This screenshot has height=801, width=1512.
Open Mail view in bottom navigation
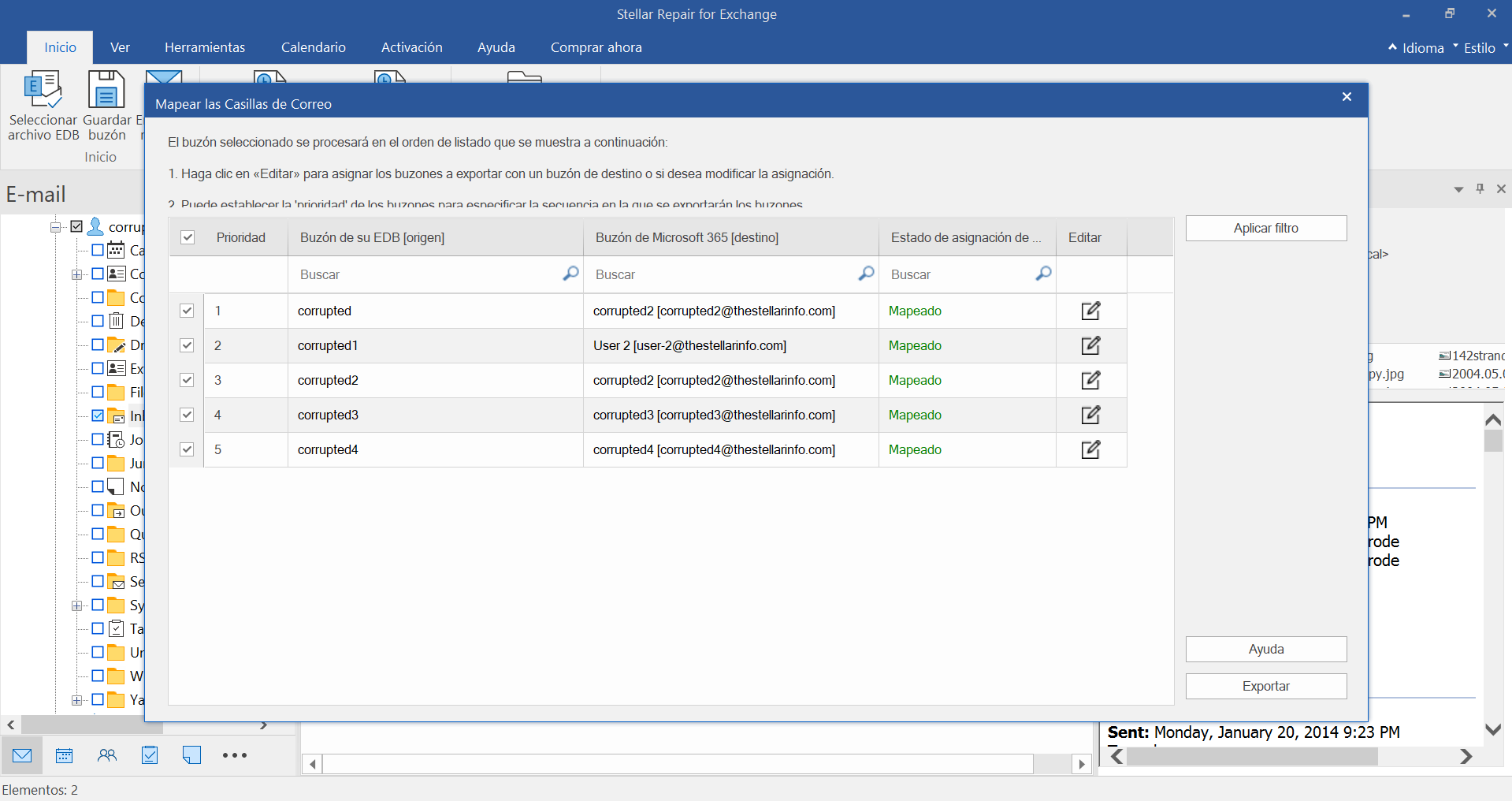coord(22,755)
